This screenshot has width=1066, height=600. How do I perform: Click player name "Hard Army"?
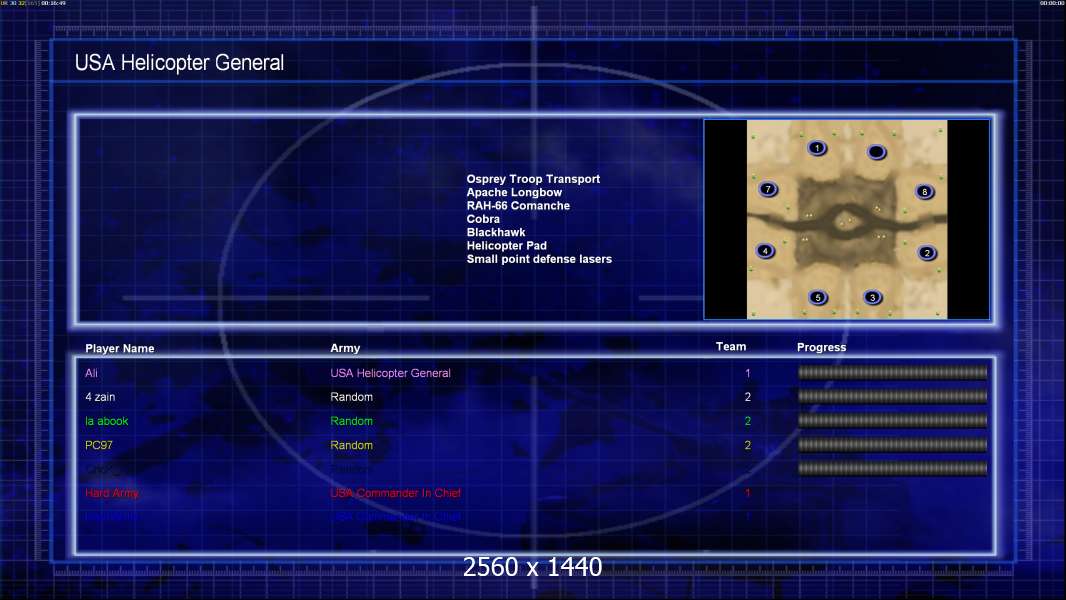(x=111, y=493)
